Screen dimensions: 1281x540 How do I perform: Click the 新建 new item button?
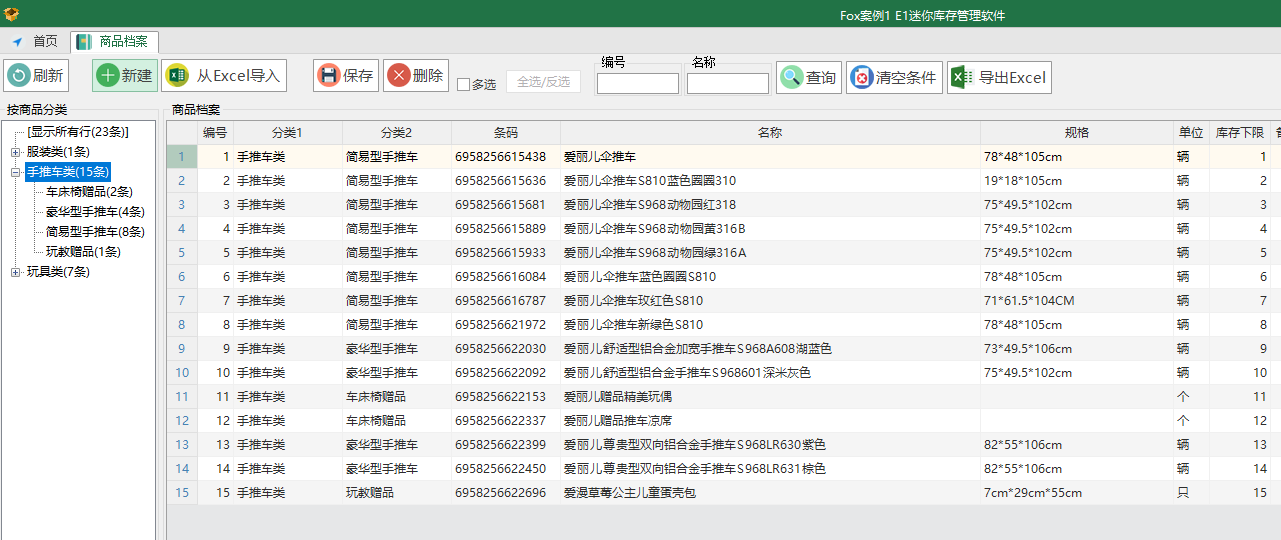tap(125, 76)
